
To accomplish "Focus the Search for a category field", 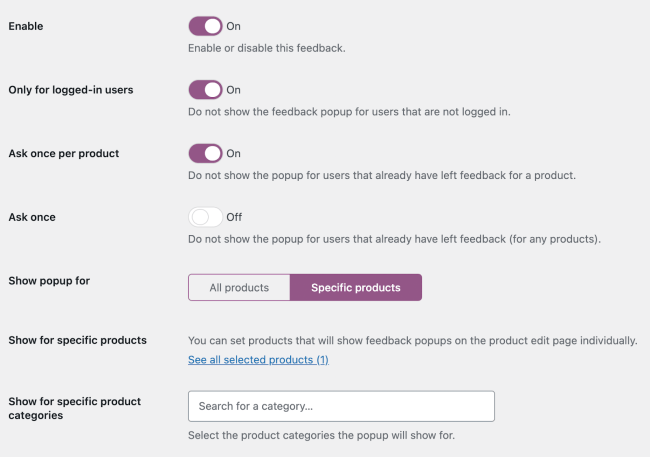I will point(341,406).
